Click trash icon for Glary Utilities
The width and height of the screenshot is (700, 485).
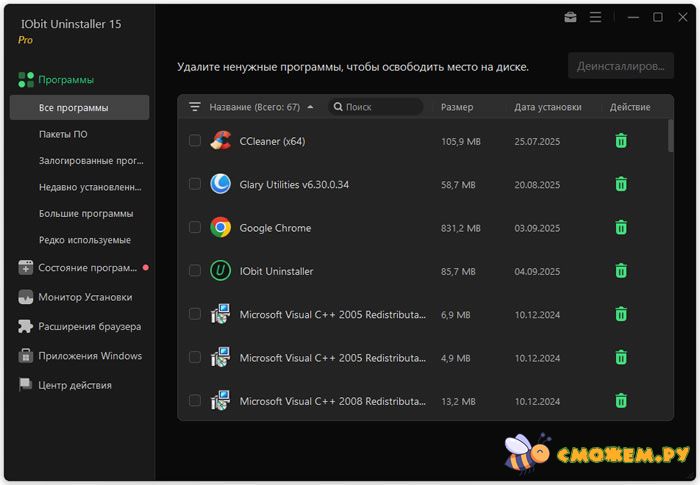point(621,184)
